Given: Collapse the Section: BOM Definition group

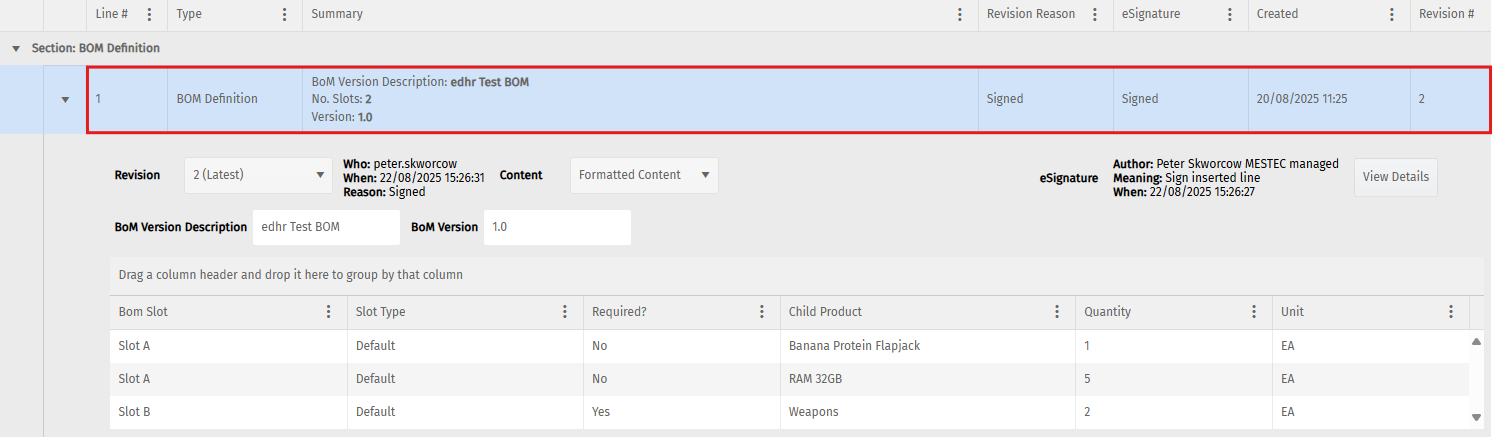Looking at the screenshot, I should [16, 48].
